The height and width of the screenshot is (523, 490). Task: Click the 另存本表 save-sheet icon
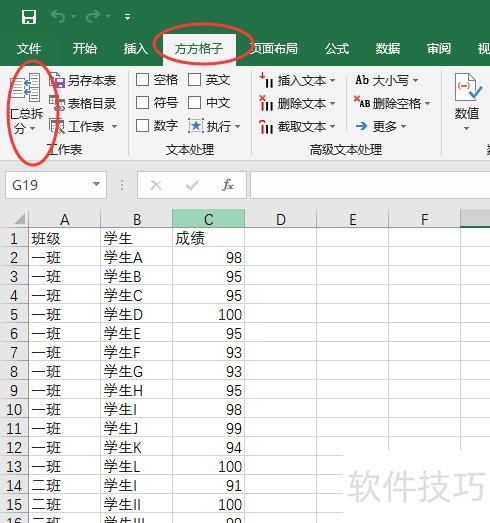click(x=57, y=80)
